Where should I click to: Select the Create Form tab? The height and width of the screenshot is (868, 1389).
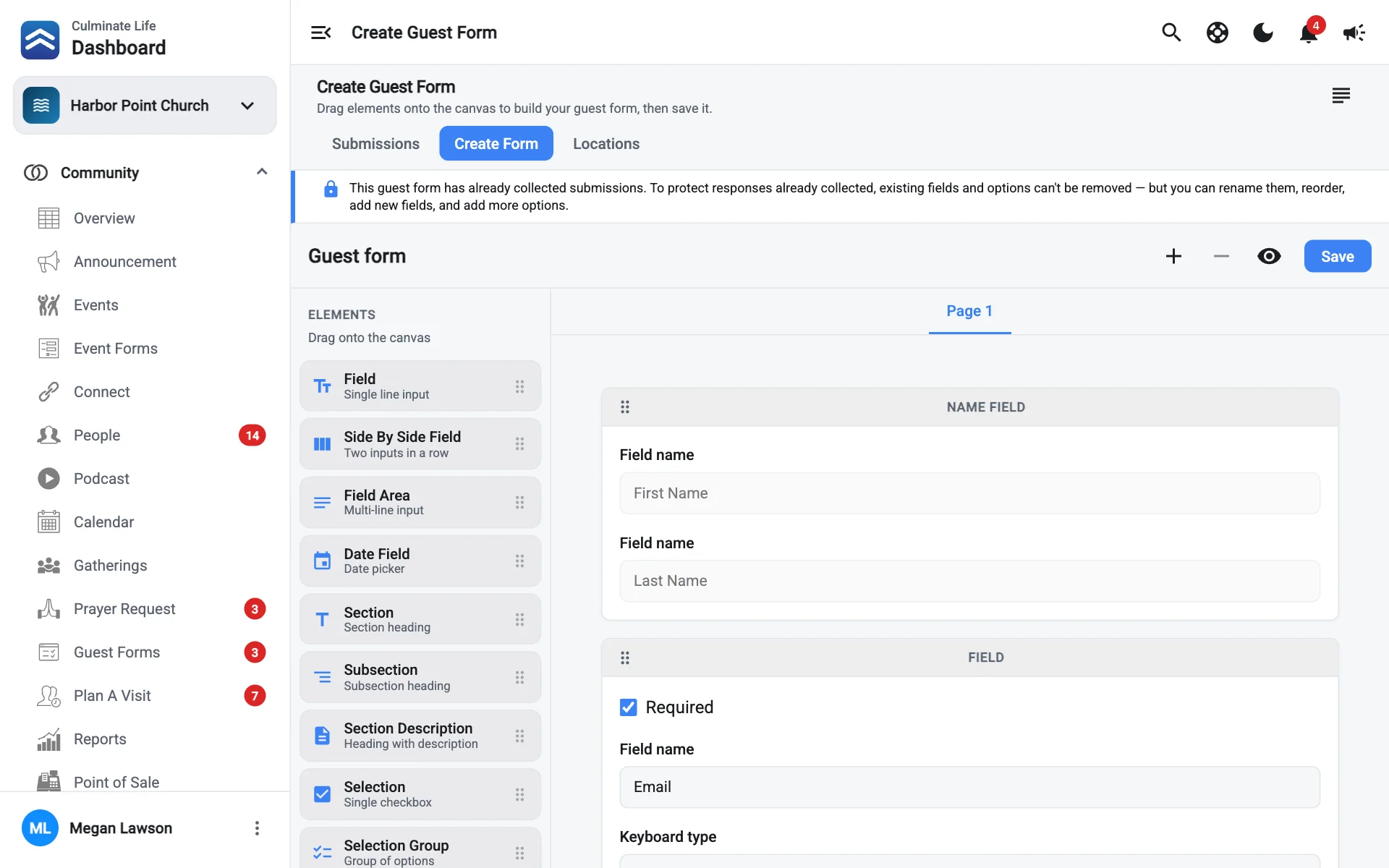pyautogui.click(x=496, y=143)
